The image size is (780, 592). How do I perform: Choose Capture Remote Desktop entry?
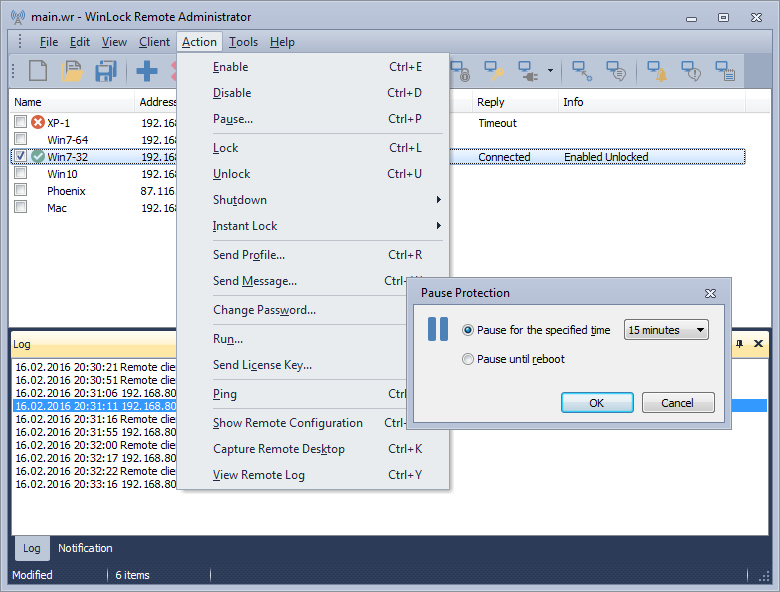tap(313, 449)
